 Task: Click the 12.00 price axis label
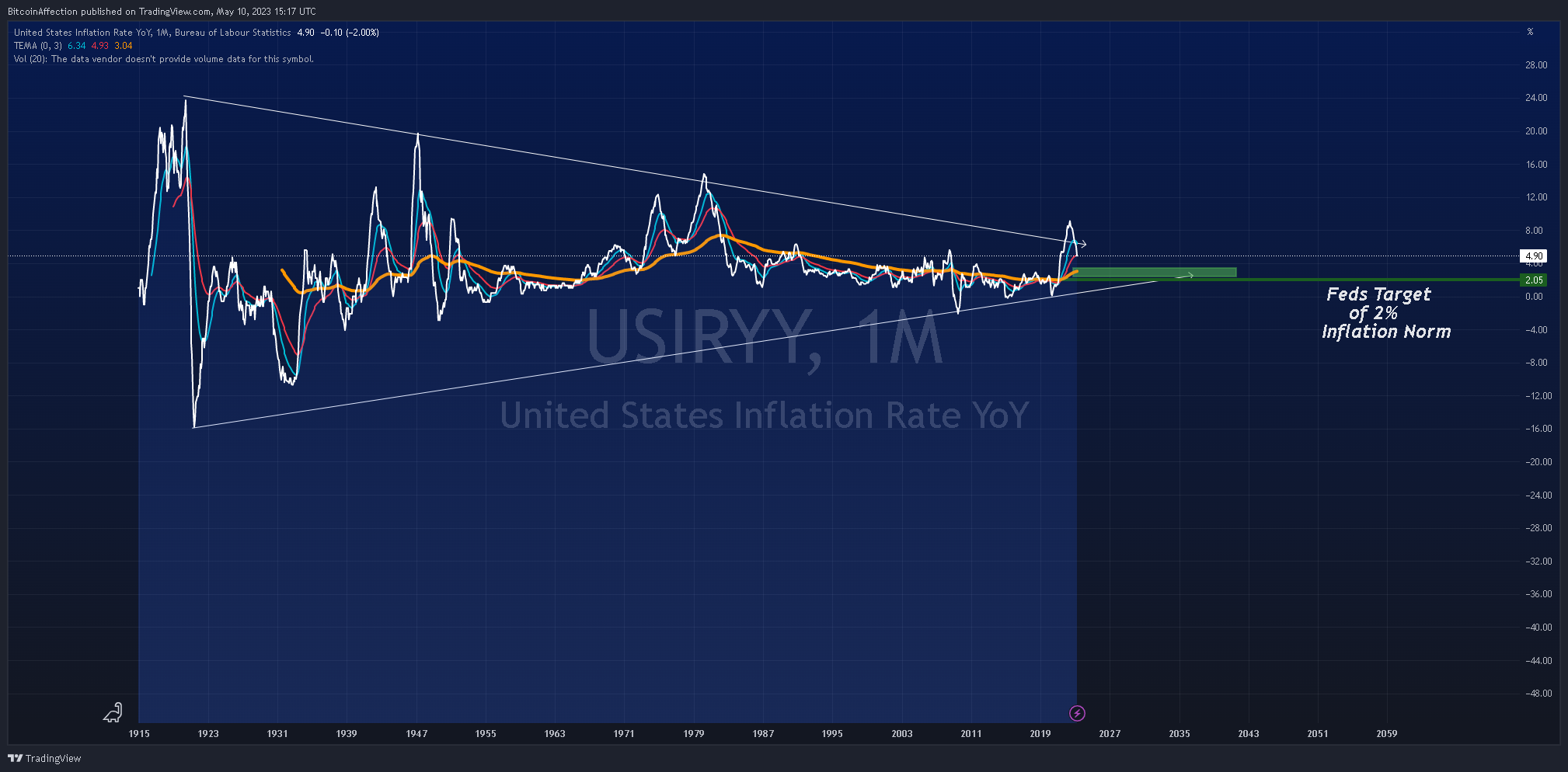coord(1536,197)
